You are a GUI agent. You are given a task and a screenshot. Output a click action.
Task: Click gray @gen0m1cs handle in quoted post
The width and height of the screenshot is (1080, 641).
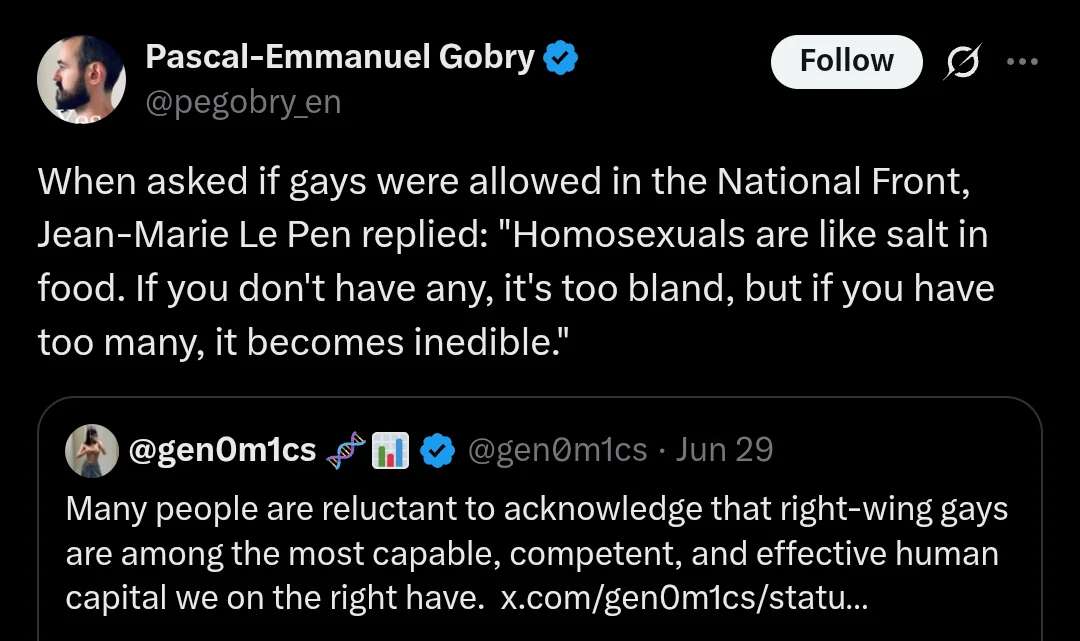pyautogui.click(x=557, y=450)
